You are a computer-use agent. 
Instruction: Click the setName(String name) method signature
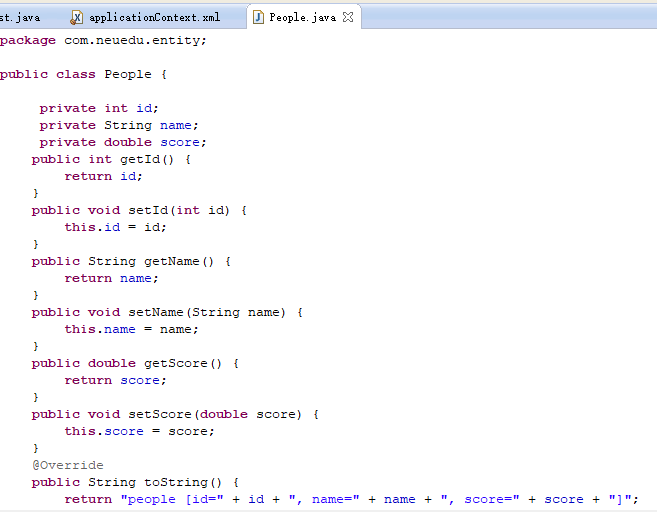tap(207, 313)
